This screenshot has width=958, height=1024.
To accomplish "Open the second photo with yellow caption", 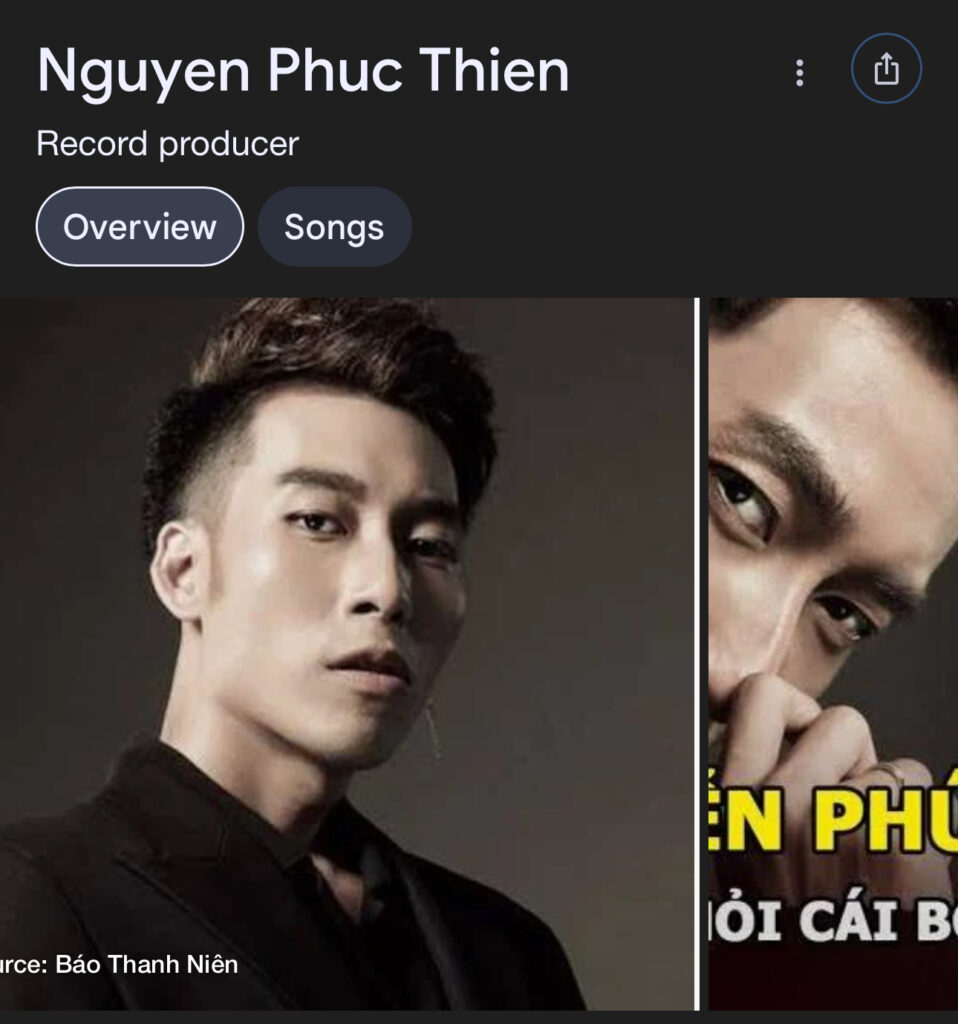I will click(833, 653).
